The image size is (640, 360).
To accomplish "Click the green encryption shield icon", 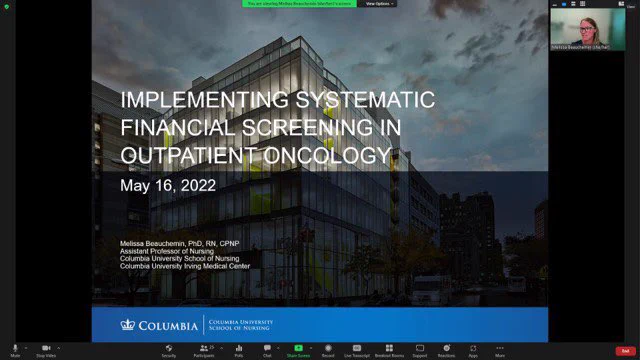I will click(x=7, y=6).
